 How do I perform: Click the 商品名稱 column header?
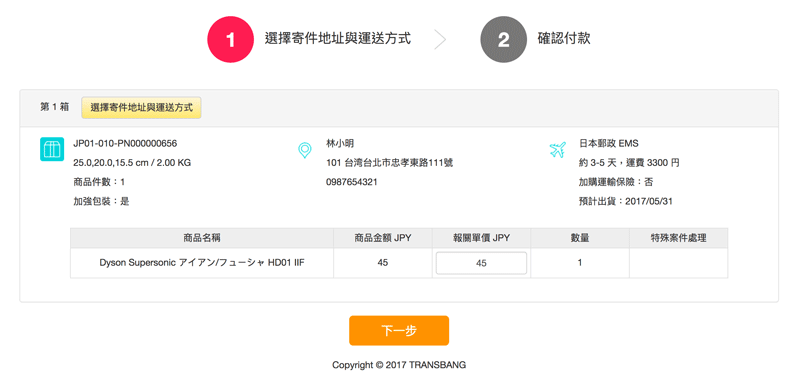coord(202,238)
